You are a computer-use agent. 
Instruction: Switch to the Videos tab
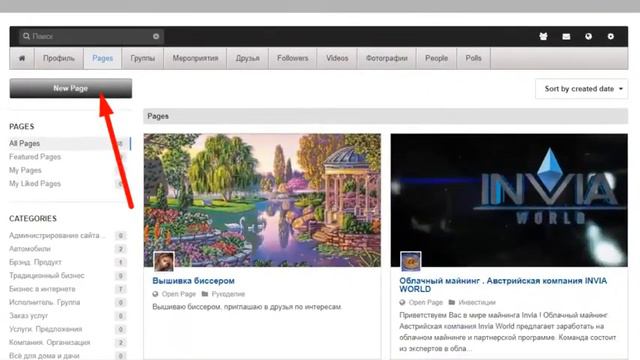[x=337, y=58]
